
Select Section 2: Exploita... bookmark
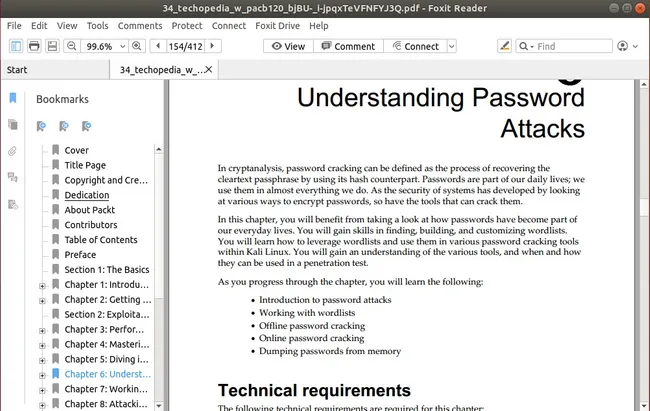coord(107,314)
